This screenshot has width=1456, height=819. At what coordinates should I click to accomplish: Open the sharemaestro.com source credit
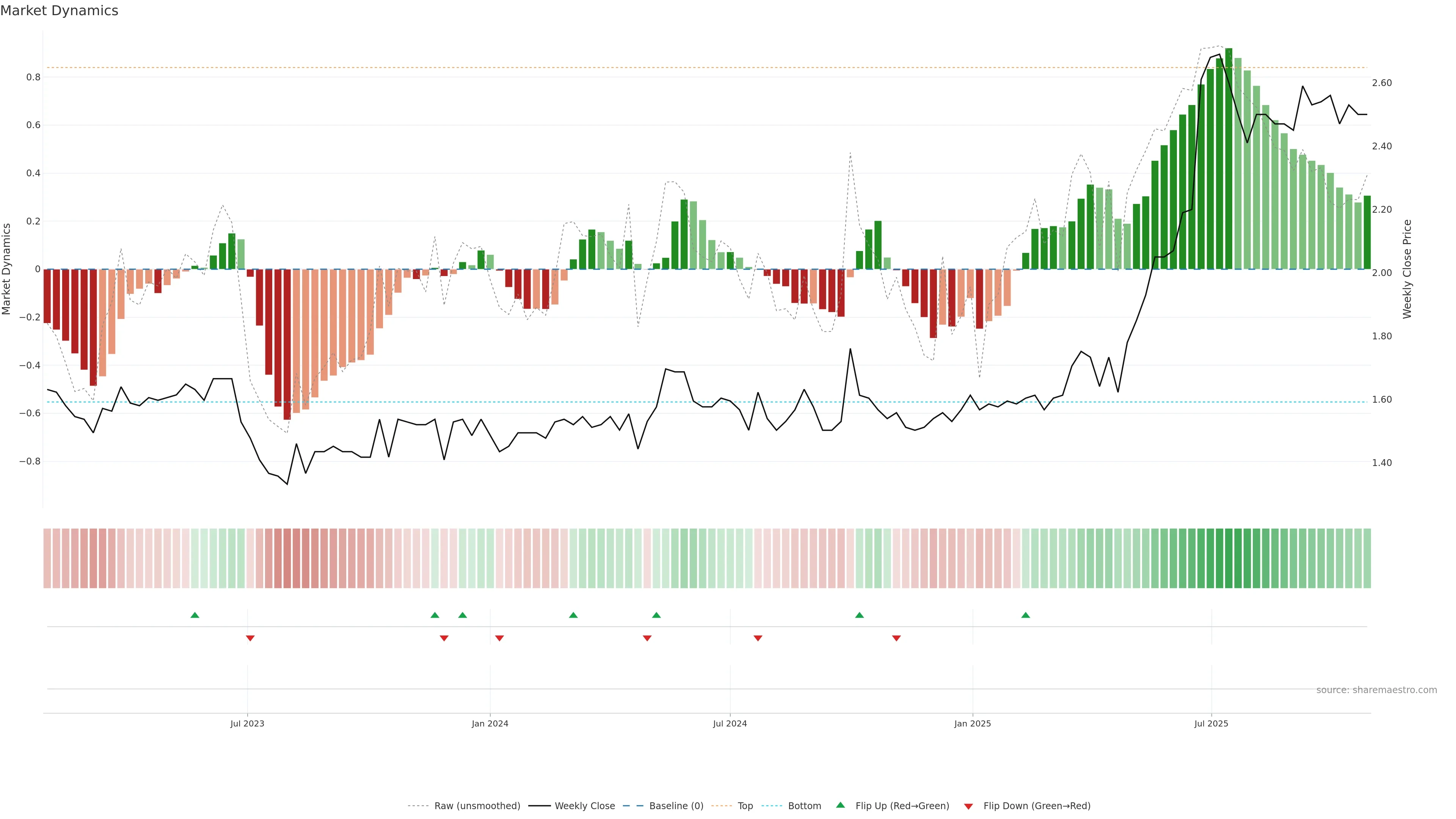[x=1376, y=690]
